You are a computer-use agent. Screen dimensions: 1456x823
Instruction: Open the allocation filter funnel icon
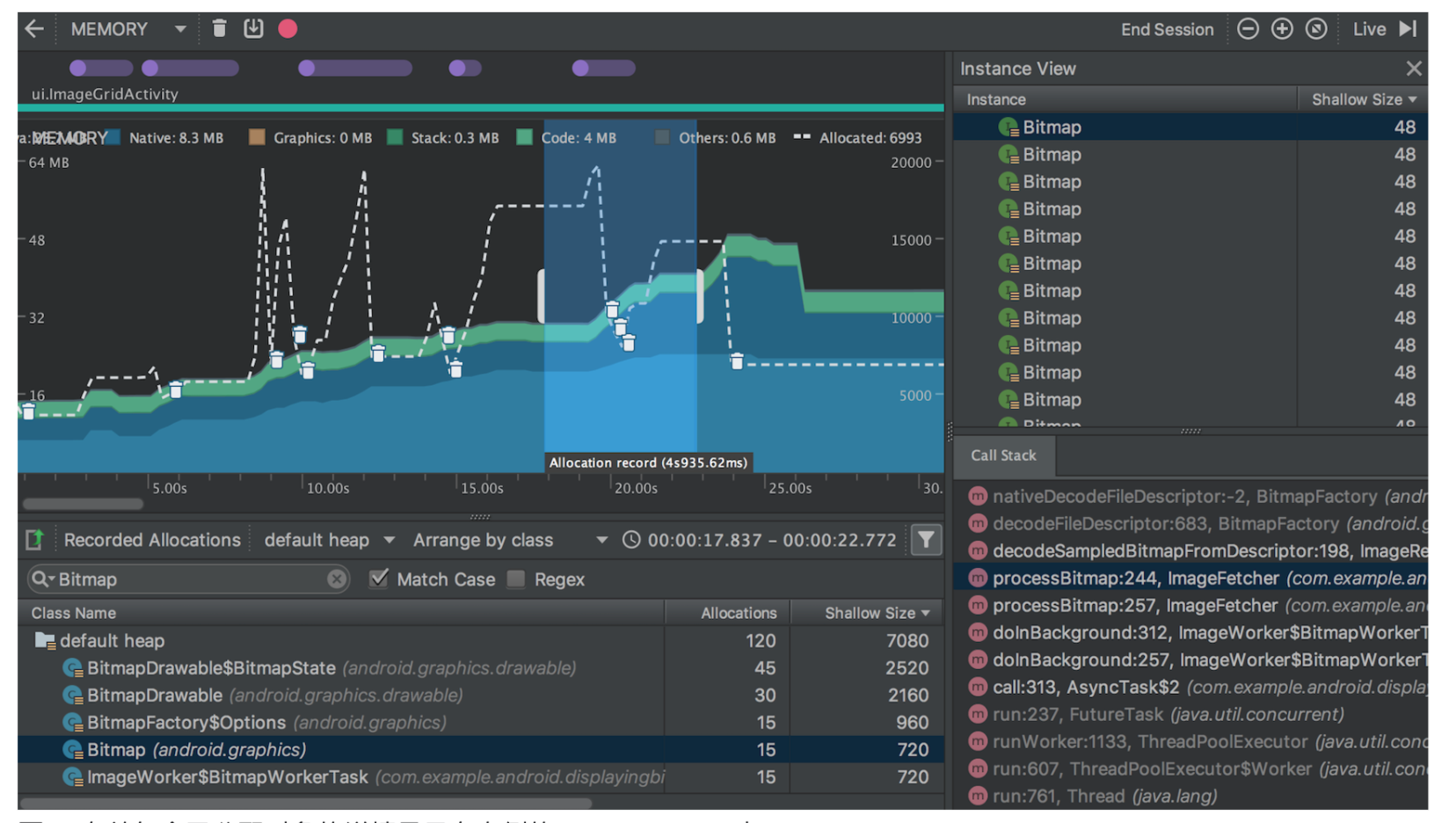[926, 539]
